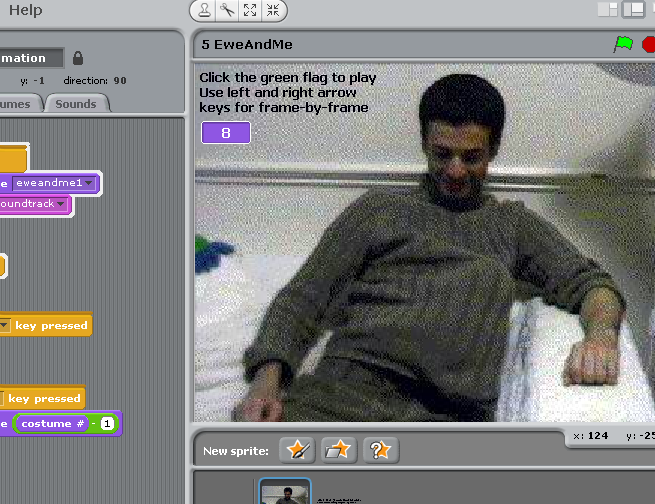
Task: Open the Help menu
Action: pyautogui.click(x=25, y=10)
